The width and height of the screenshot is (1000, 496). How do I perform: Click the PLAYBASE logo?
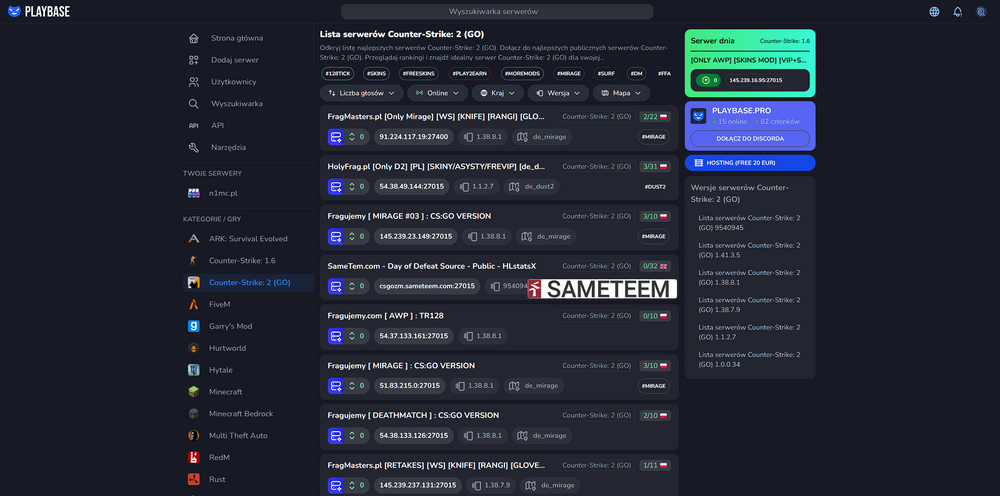(x=39, y=11)
